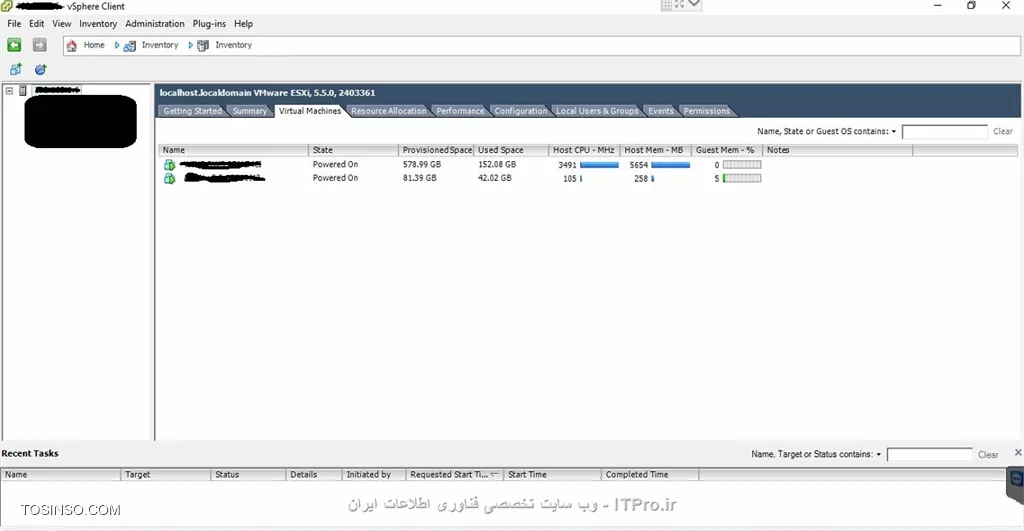Click the Home breadcrumb link
The width and height of the screenshot is (1024, 531).
pos(94,45)
